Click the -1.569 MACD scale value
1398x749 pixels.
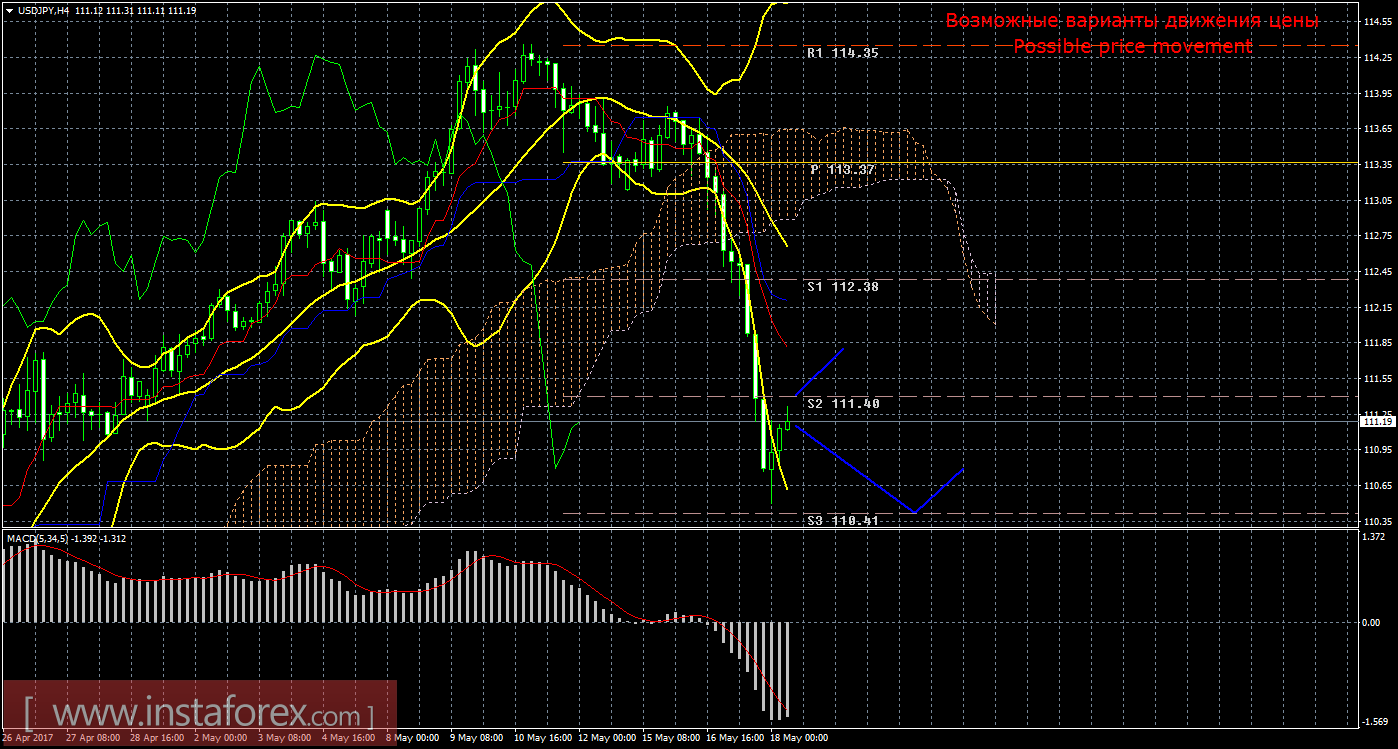[1377, 721]
